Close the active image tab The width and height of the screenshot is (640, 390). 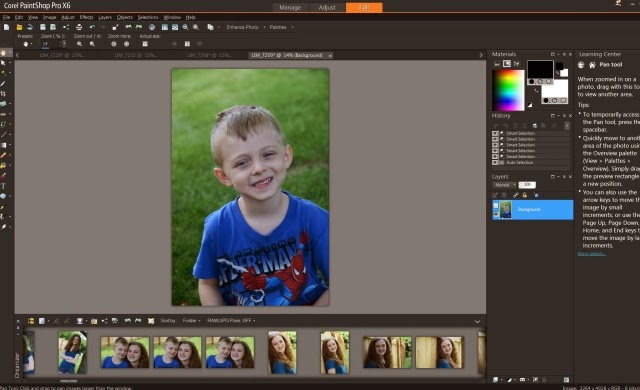point(330,55)
